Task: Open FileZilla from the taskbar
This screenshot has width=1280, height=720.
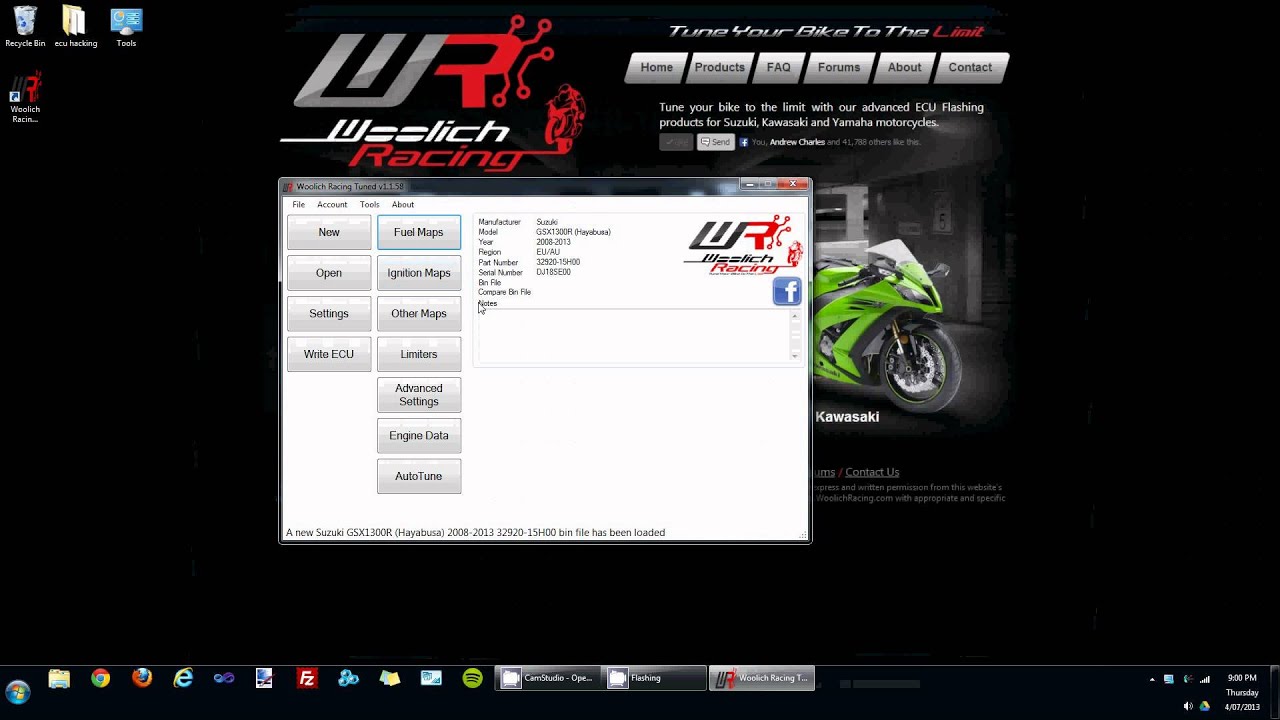Action: click(x=307, y=679)
